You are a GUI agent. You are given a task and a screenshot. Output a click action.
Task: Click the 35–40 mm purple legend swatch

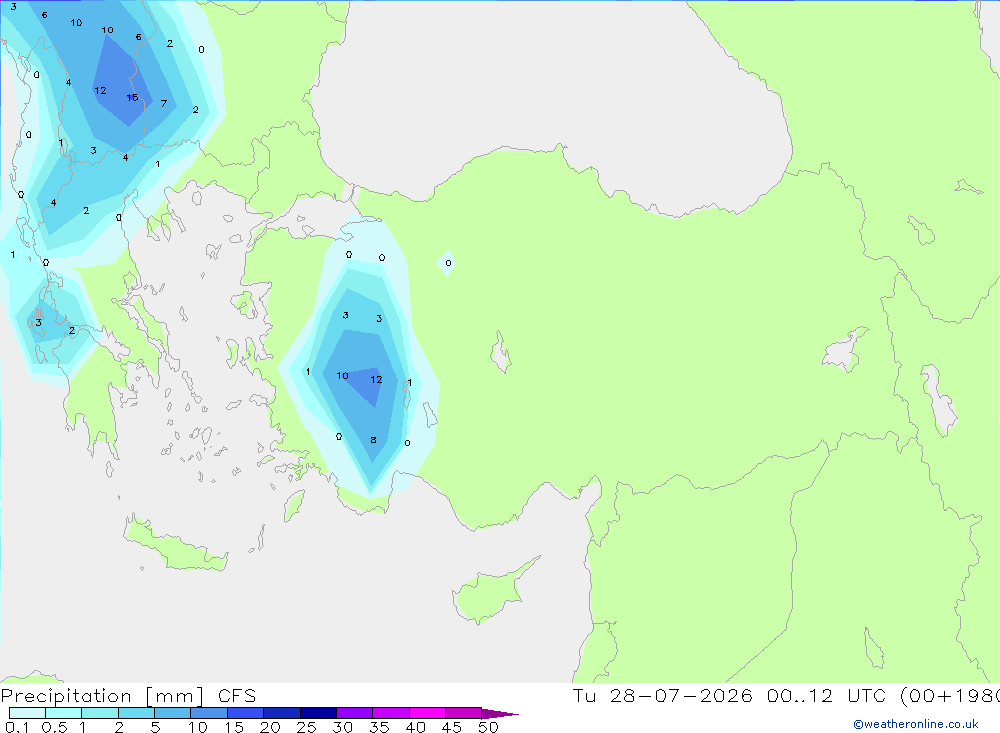[391, 713]
